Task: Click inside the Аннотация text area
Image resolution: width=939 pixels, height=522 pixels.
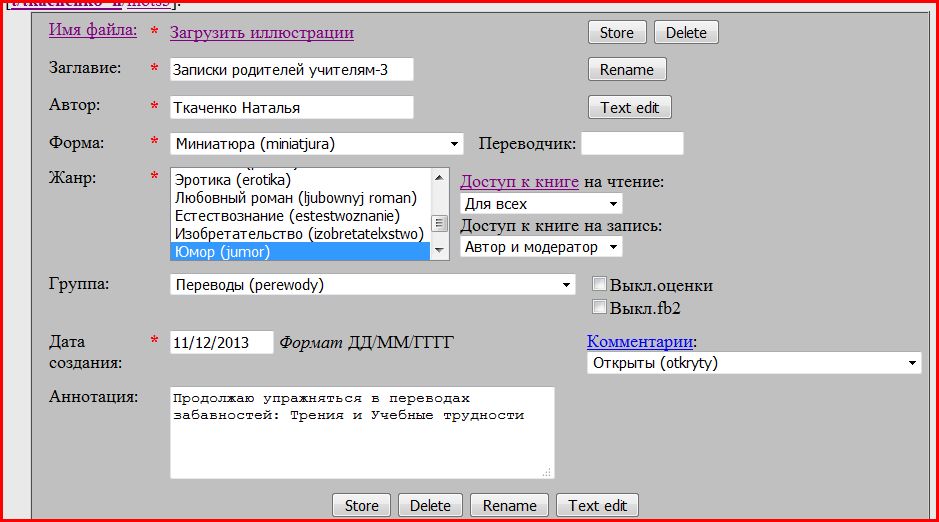Action: tap(360, 440)
